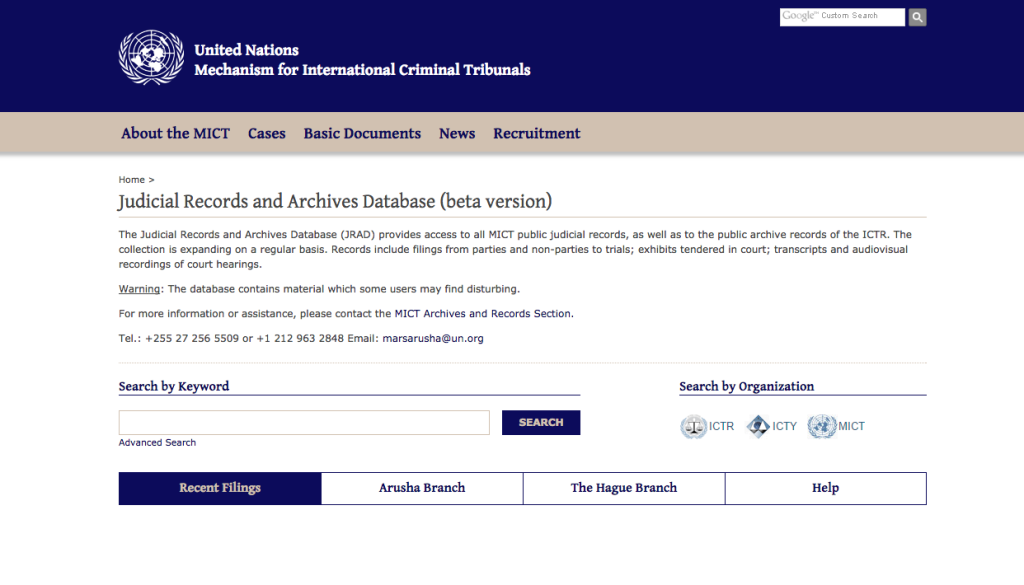Select the MICT emblem icon
The width and height of the screenshot is (1024, 585).
tap(822, 426)
